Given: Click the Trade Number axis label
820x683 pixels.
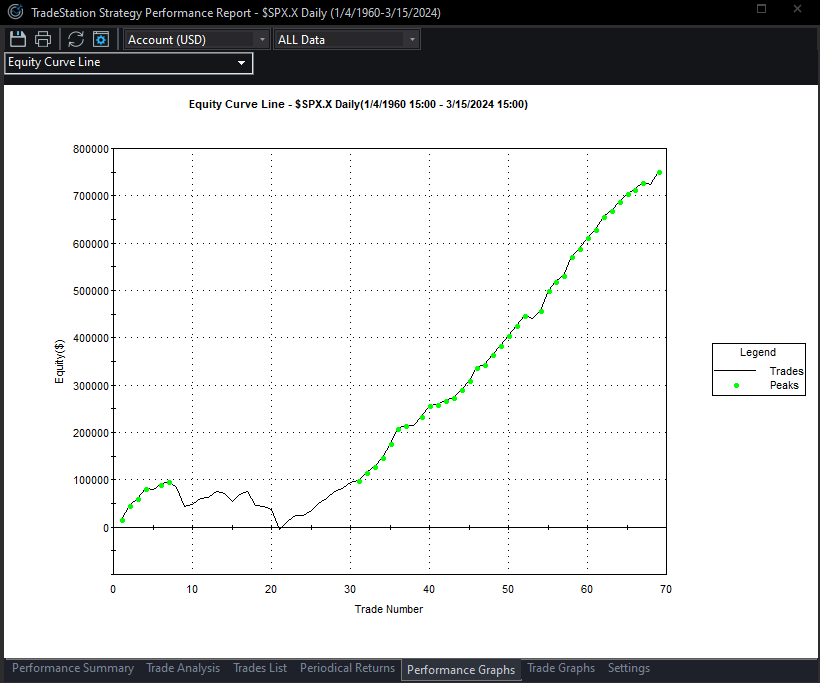Looking at the screenshot, I should click(x=389, y=609).
